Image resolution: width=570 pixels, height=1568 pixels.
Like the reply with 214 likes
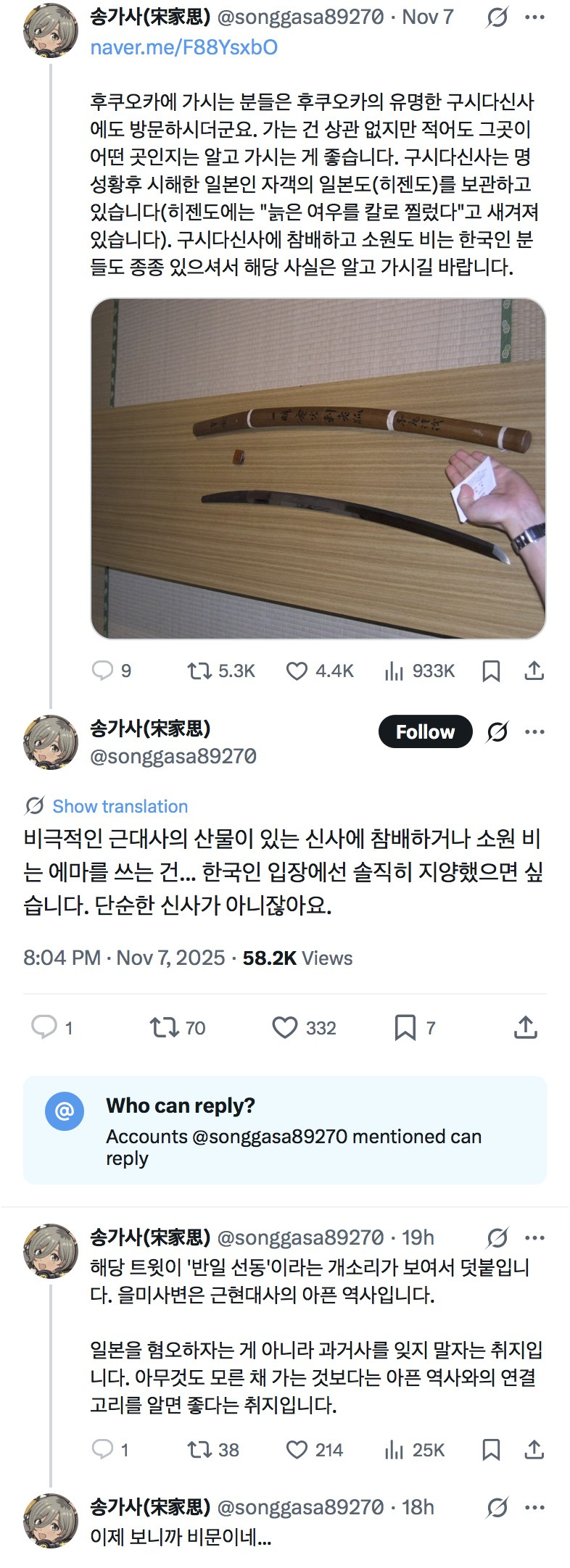tap(300, 1451)
